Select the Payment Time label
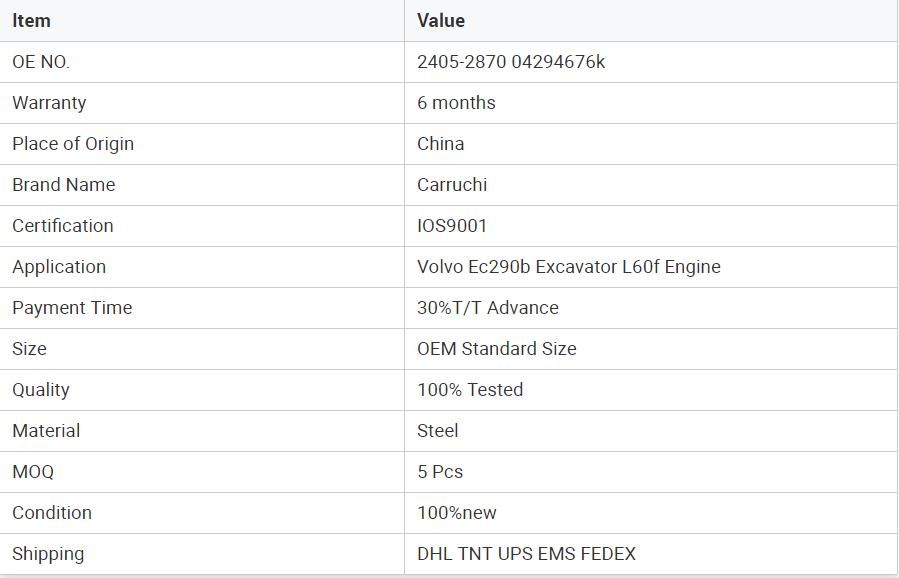The image size is (899, 578). [72, 308]
